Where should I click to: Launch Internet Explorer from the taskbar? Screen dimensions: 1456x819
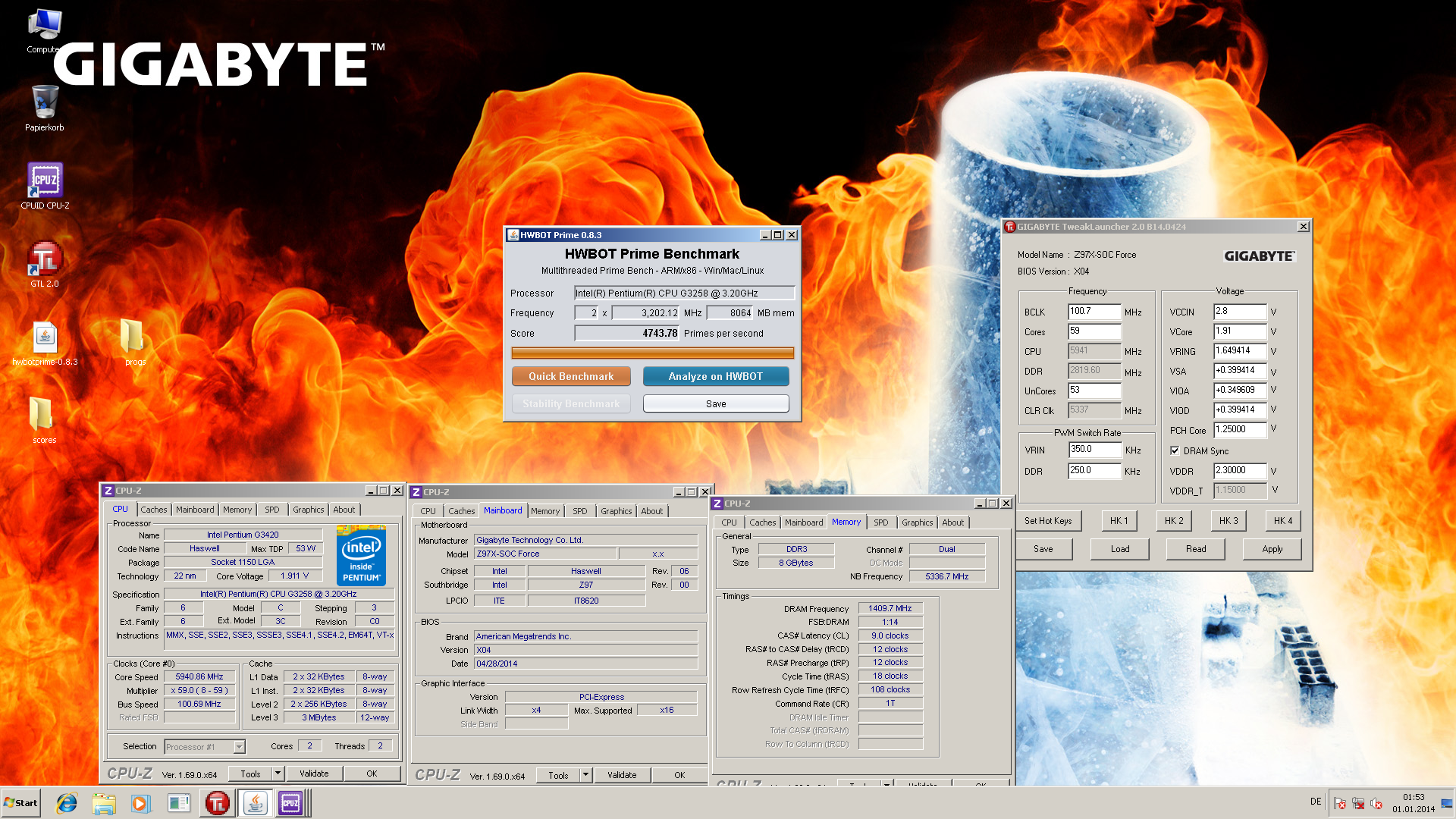67,803
